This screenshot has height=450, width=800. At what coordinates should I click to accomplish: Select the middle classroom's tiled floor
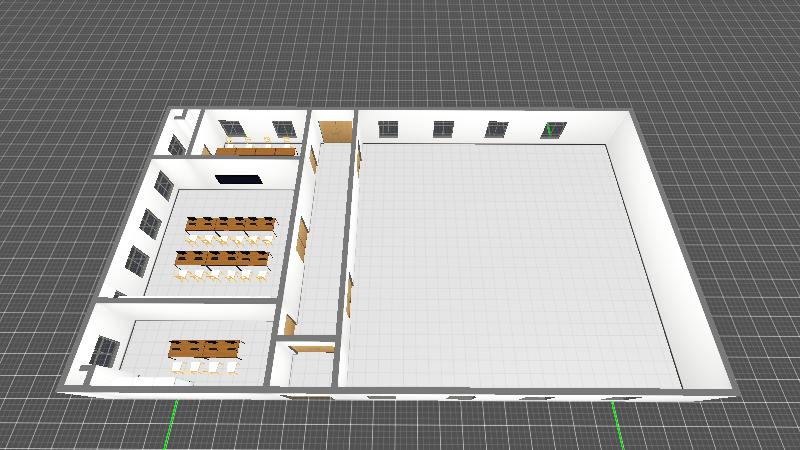[225, 285]
